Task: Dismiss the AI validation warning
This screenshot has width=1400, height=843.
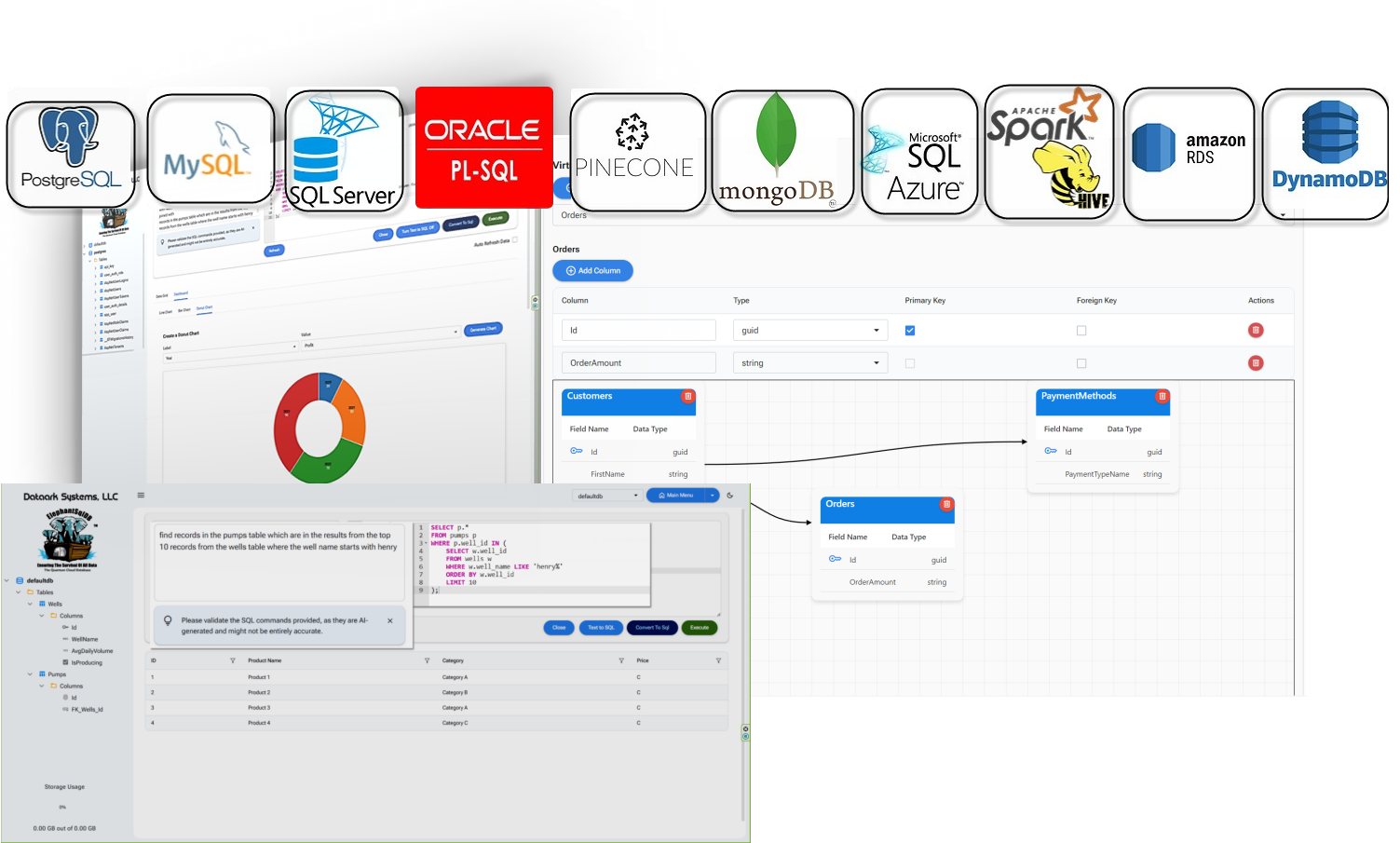Action: pos(390,620)
